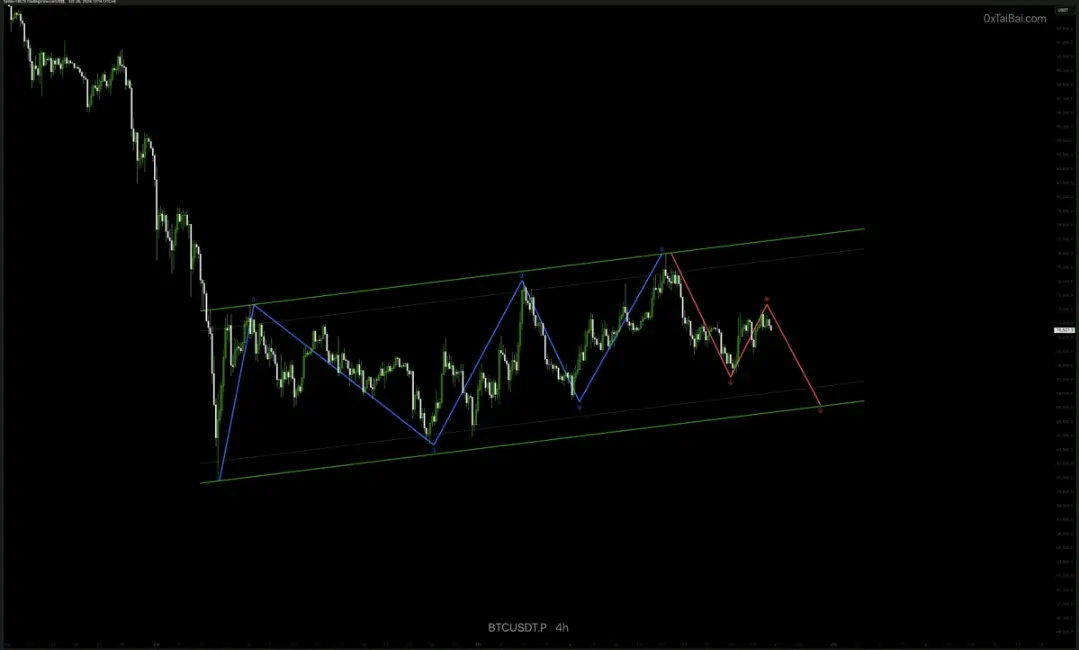Image resolution: width=1079 pixels, height=650 pixels.
Task: Open the USDT currency selector on price axis
Action: tap(1063, 10)
